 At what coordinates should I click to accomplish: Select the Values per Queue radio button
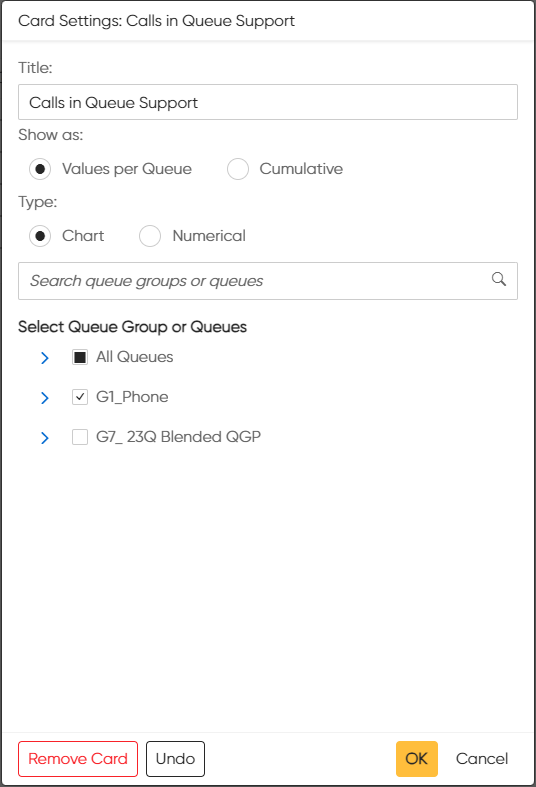[40, 169]
